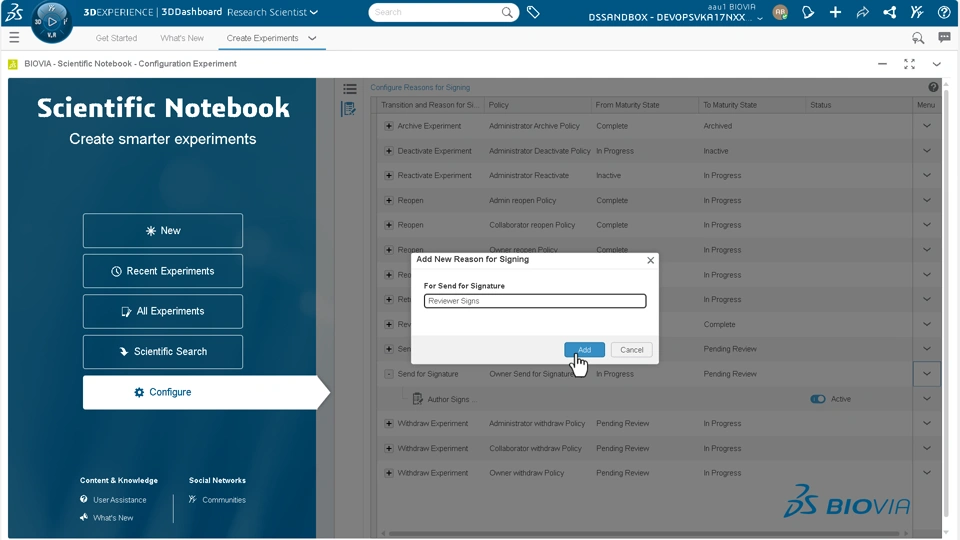Expand the Reactivate Experiment row
960x540 pixels.
pyautogui.click(x=389, y=176)
